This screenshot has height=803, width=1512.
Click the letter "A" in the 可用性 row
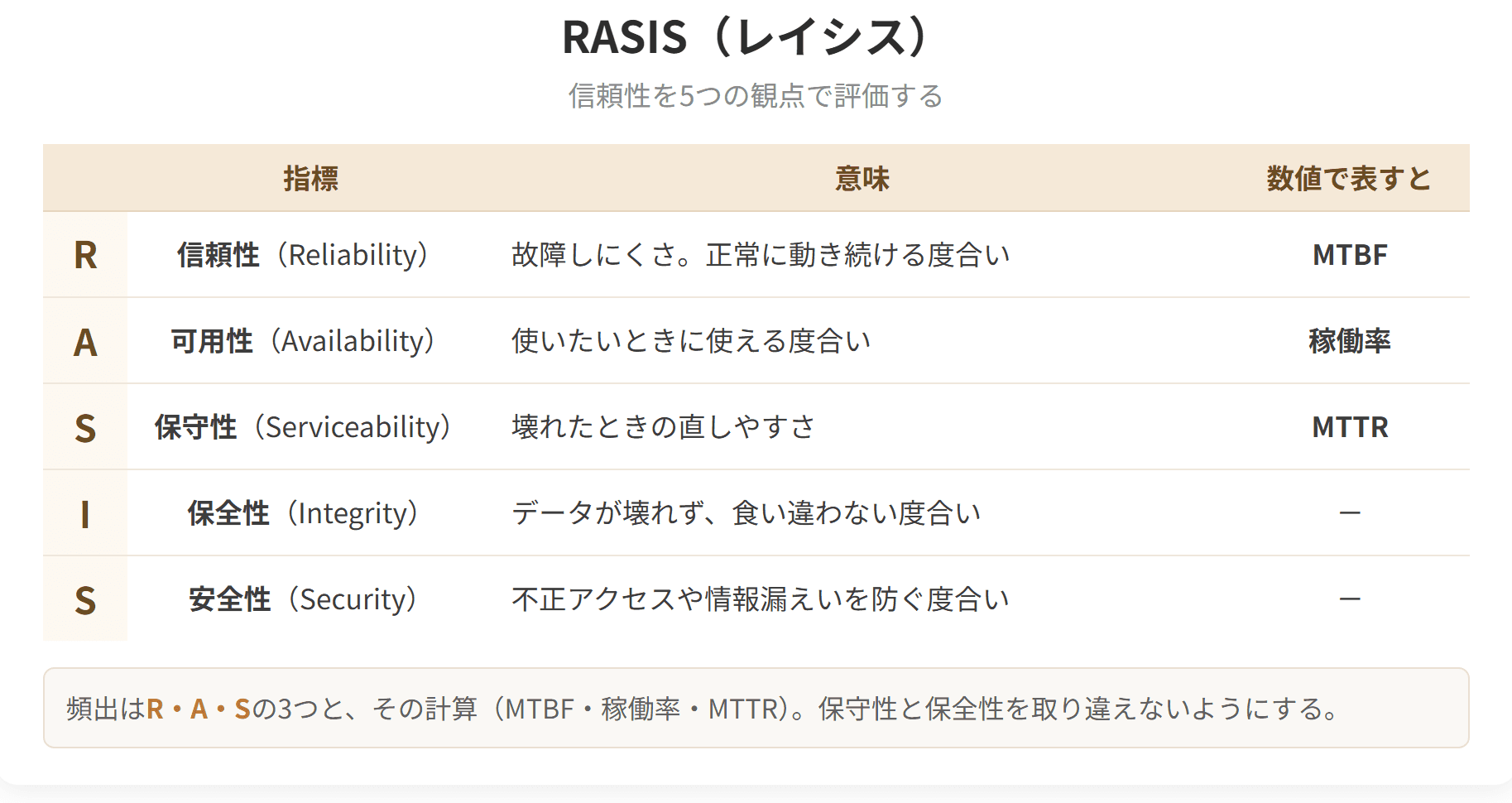(x=85, y=341)
